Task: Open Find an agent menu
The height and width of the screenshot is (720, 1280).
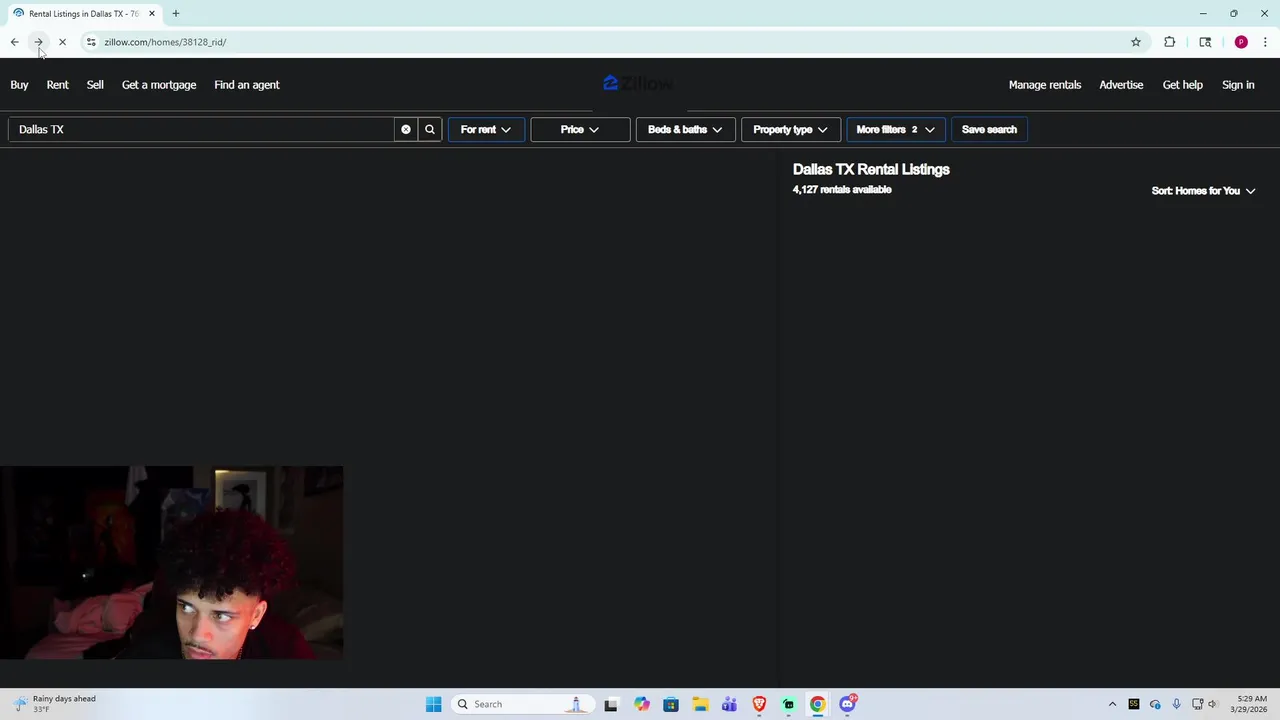Action: click(247, 85)
